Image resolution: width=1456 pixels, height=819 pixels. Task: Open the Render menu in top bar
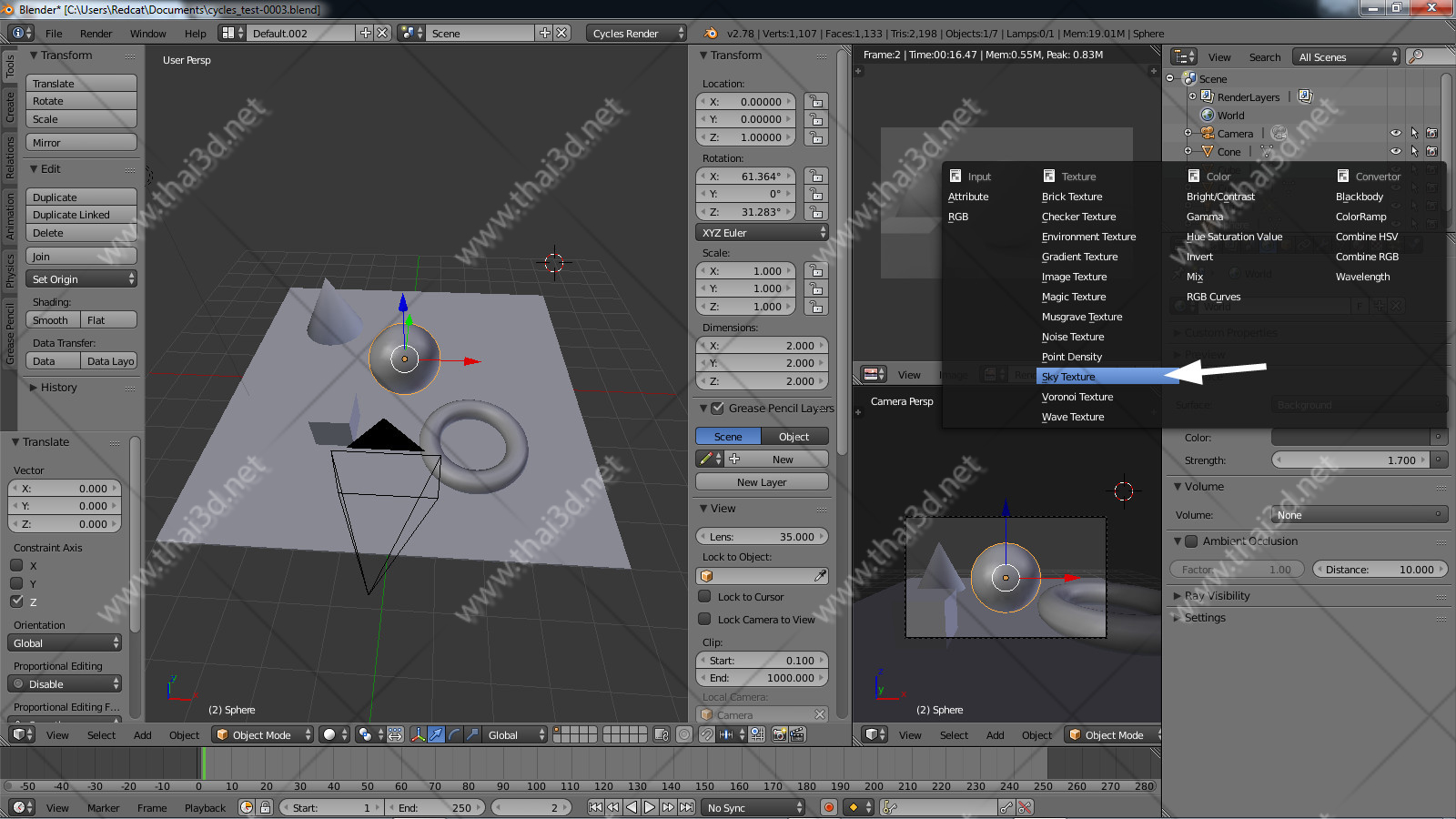[x=96, y=34]
